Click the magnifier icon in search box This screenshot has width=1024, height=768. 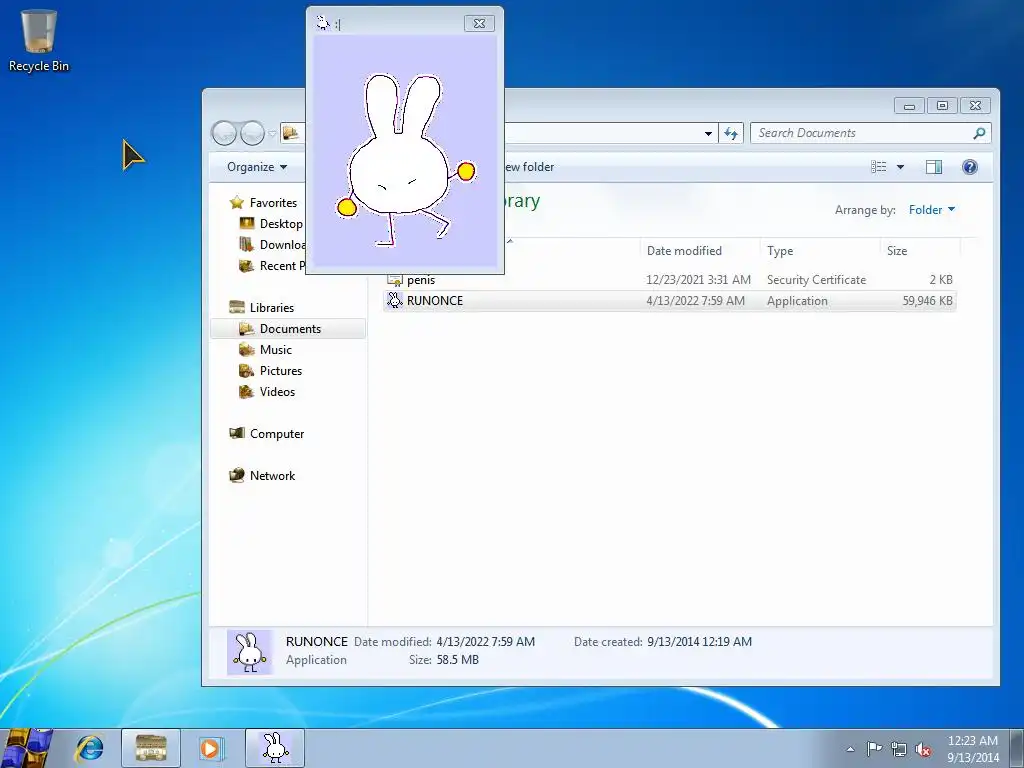(x=979, y=133)
